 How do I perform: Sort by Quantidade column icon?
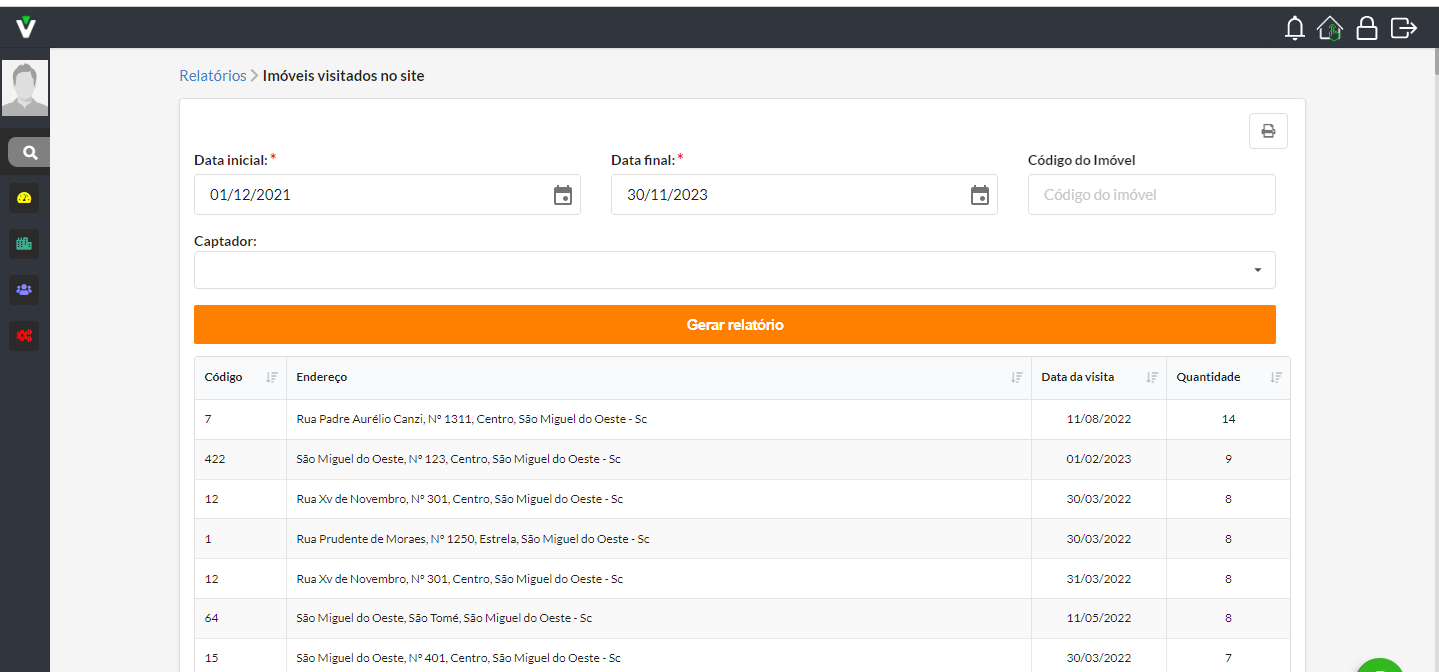coord(1275,378)
